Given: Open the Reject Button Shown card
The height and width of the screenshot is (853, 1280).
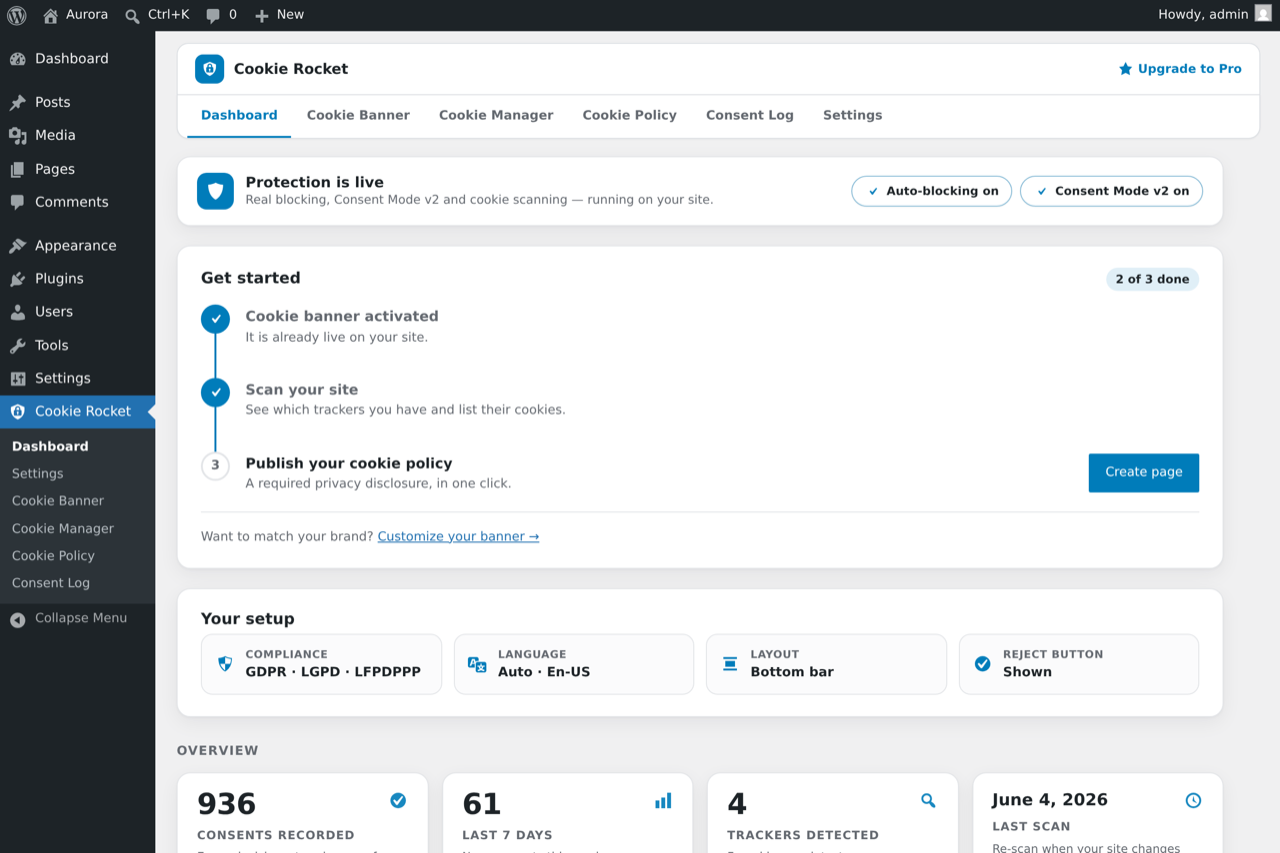Looking at the screenshot, I should pos(1079,664).
